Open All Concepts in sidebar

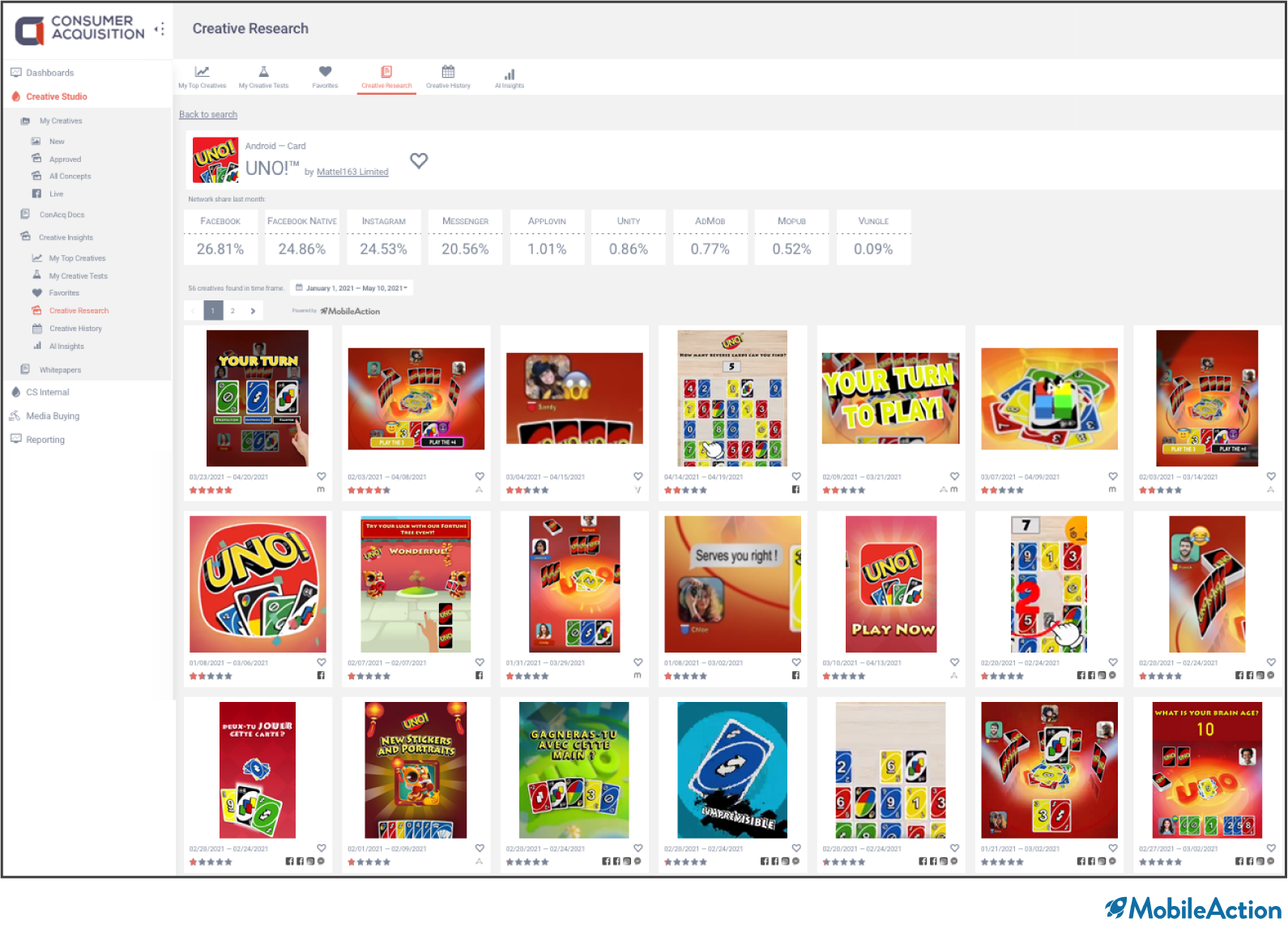pyautogui.click(x=70, y=177)
